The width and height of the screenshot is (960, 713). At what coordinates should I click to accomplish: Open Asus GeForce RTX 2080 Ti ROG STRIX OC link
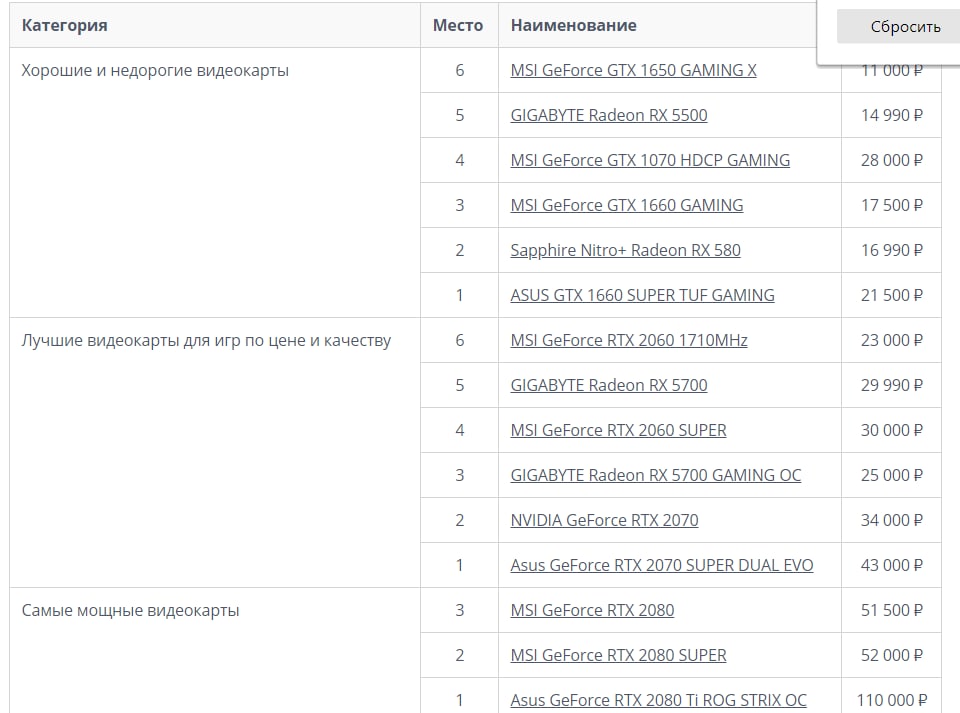(658, 700)
